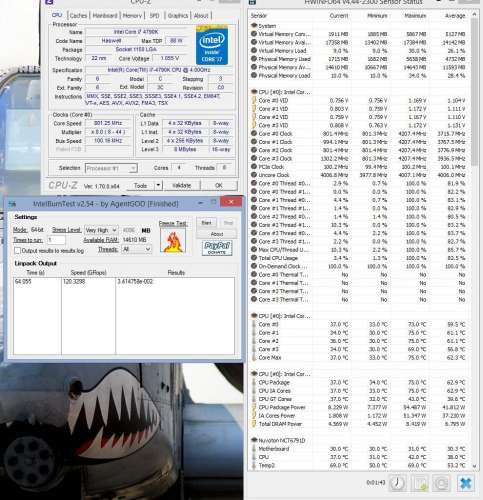Viewport: 483px width, 500px height.
Task: Click the vertical scrollbar thumb in HWiNFO
Action: [x=474, y=92]
